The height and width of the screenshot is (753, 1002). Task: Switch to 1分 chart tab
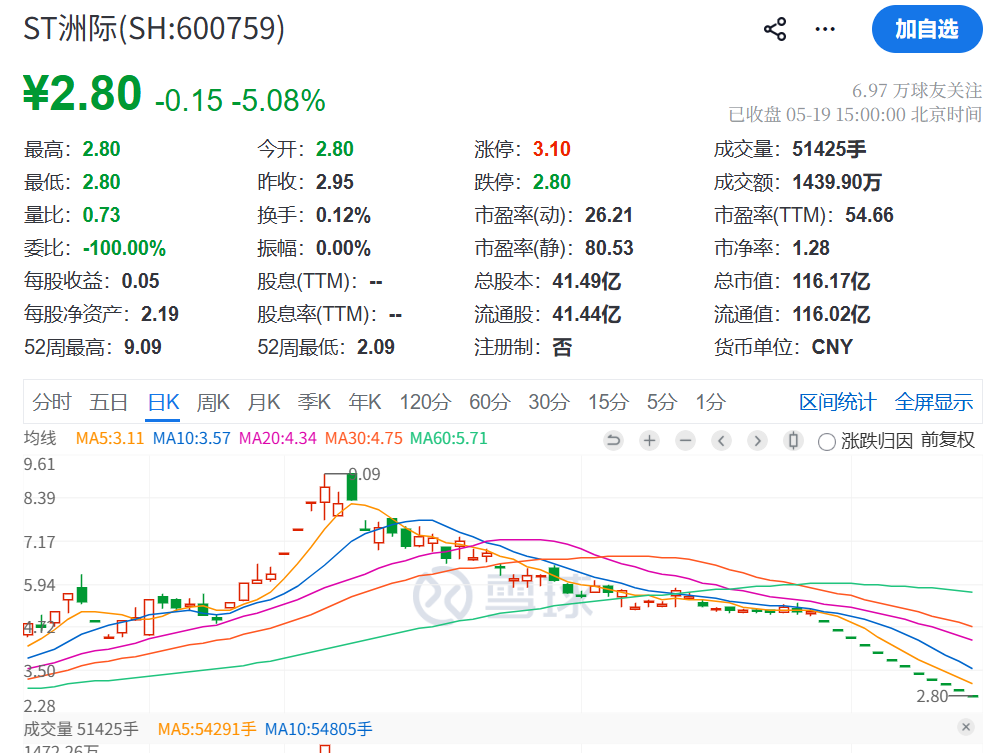(710, 402)
